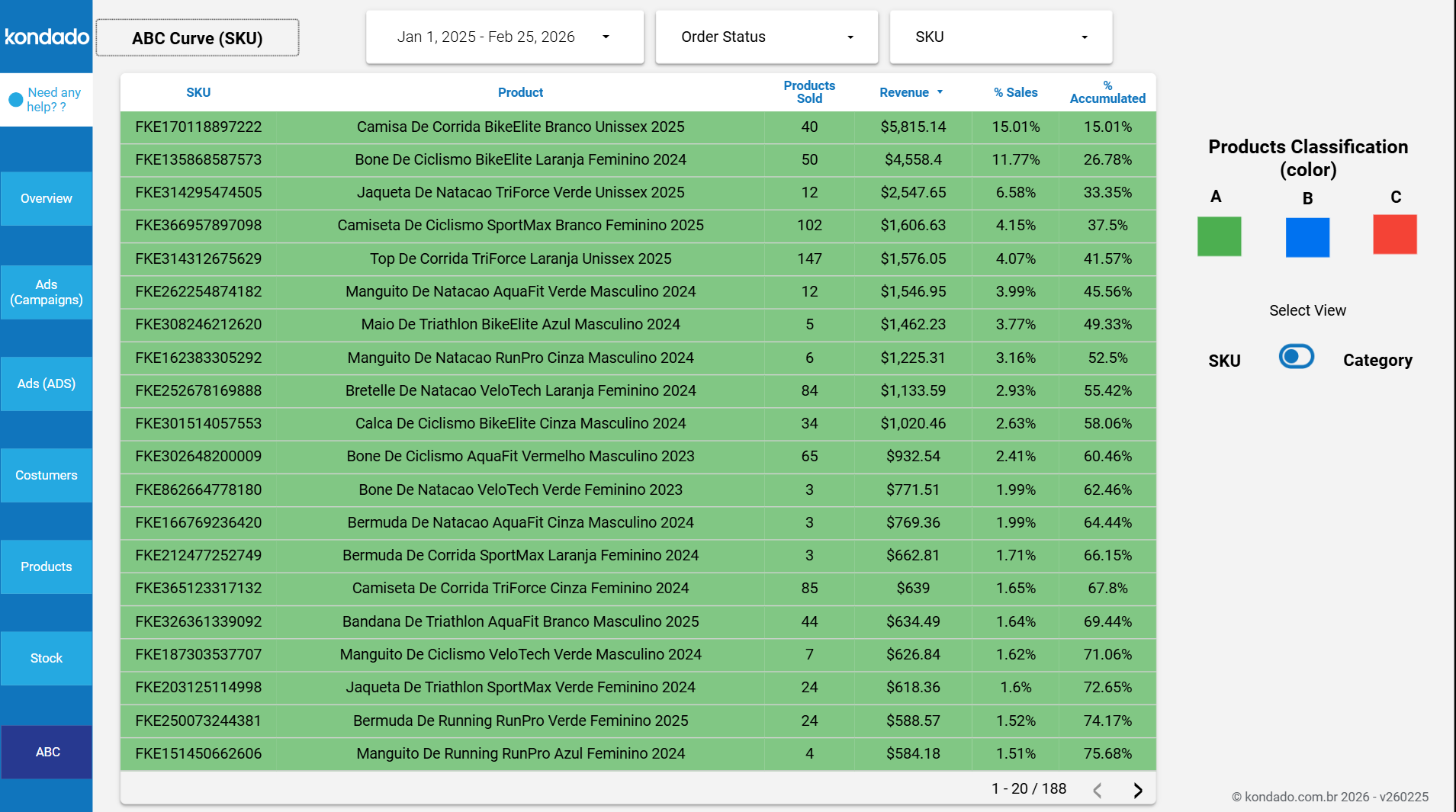
Task: Click the blue help circle icon
Action: (15, 100)
